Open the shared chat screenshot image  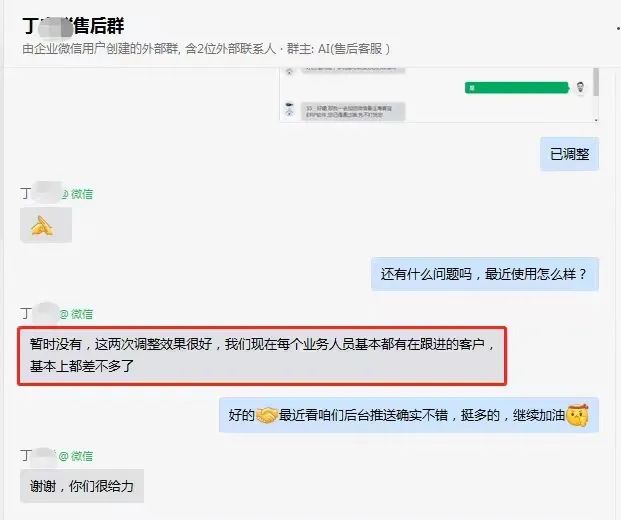pos(439,95)
